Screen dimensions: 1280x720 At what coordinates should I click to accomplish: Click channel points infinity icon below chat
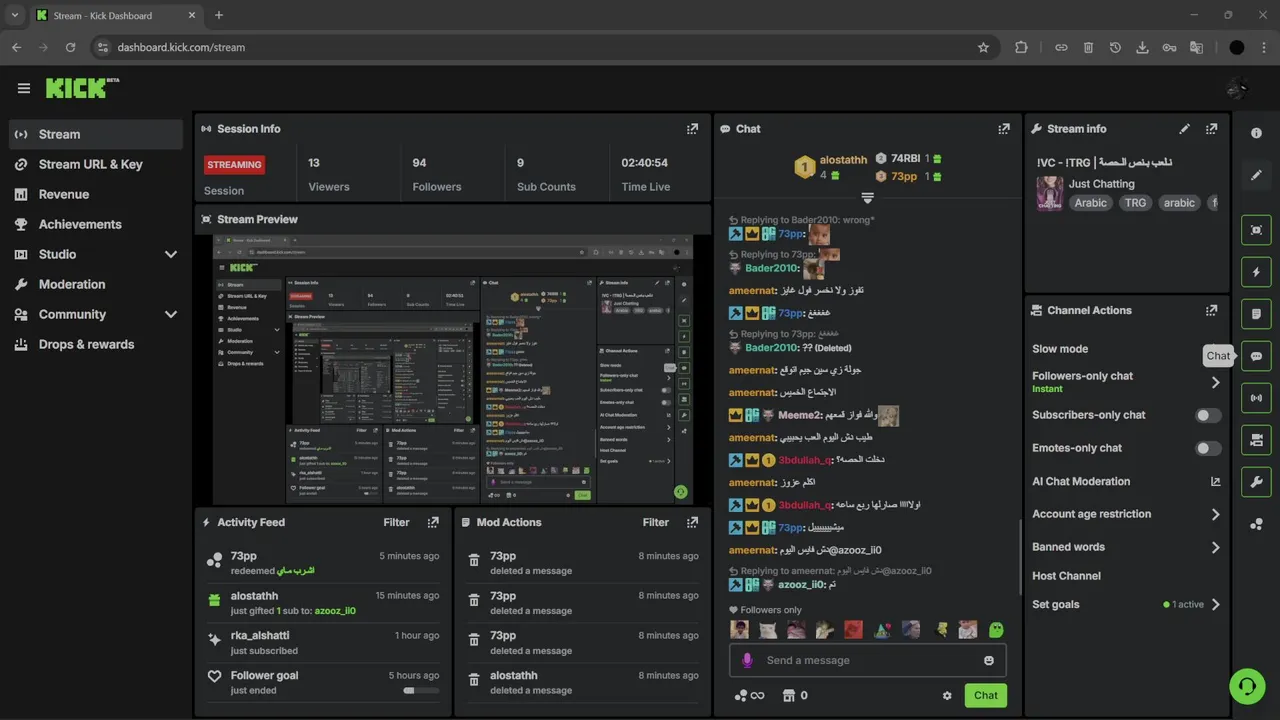tap(749, 696)
